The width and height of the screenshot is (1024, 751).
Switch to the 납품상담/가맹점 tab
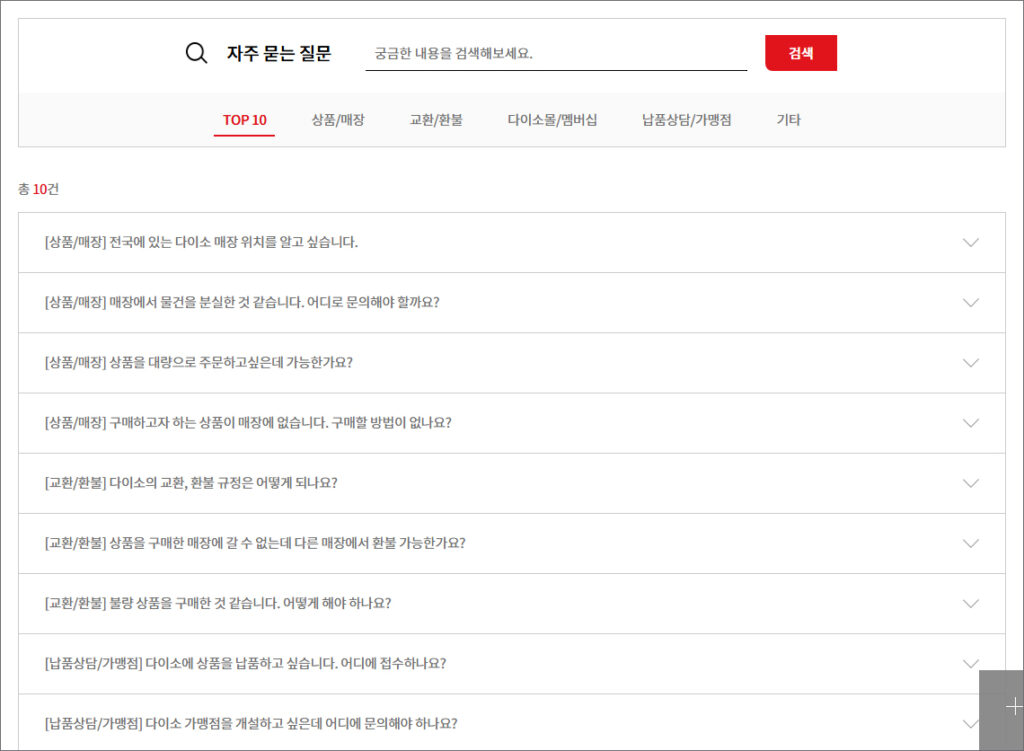click(x=686, y=120)
